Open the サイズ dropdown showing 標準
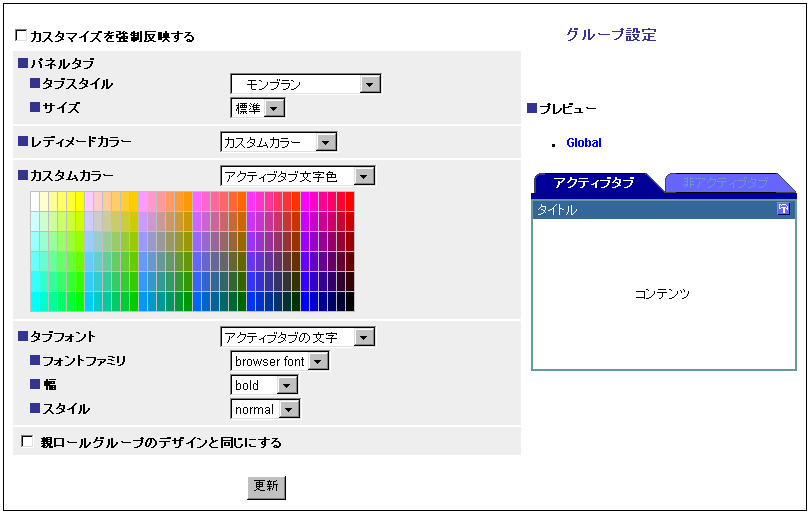Screen dimensions: 811x516 click(x=258, y=108)
